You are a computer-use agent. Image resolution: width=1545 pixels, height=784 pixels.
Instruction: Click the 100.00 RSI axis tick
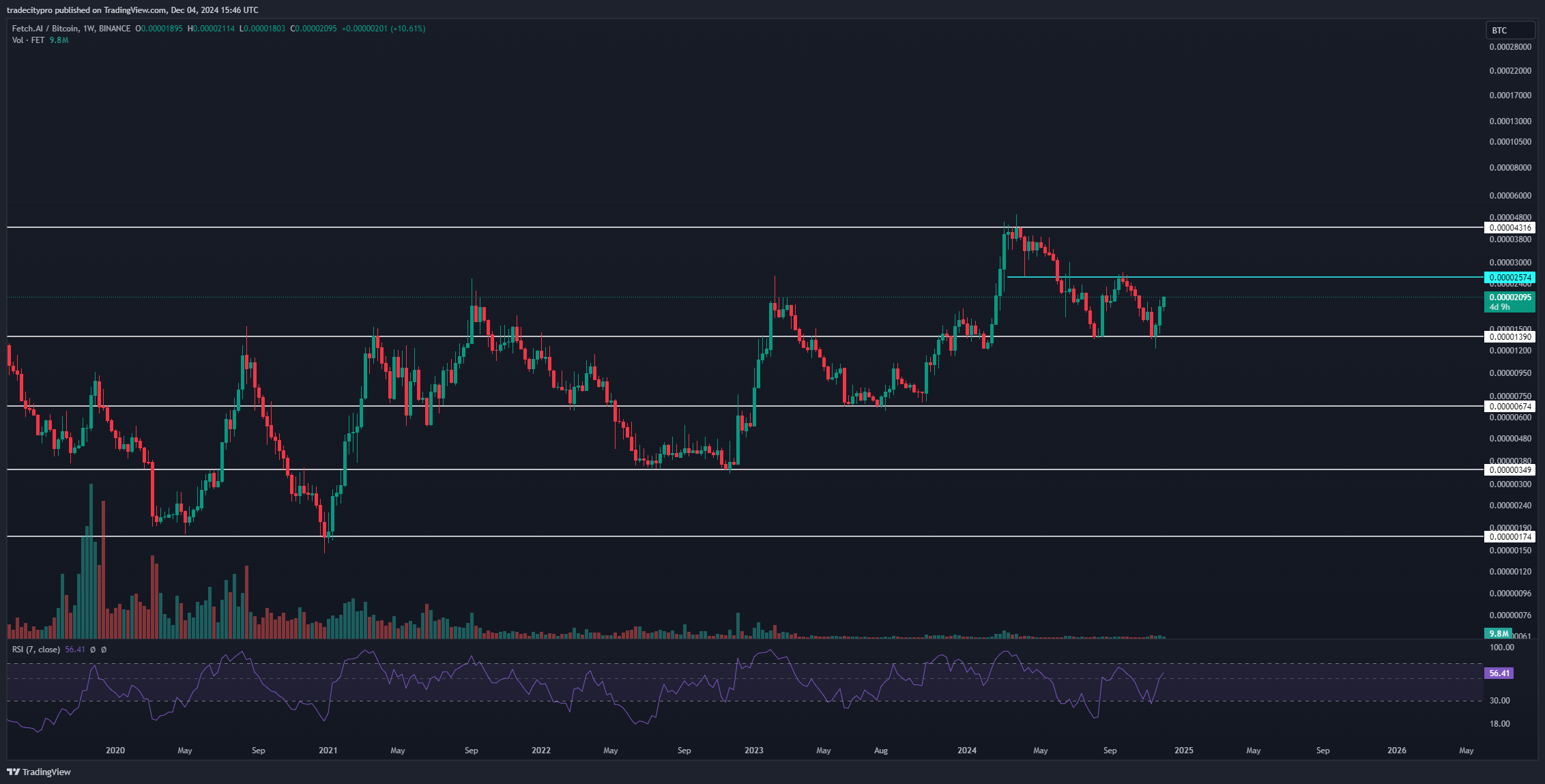pos(1501,648)
